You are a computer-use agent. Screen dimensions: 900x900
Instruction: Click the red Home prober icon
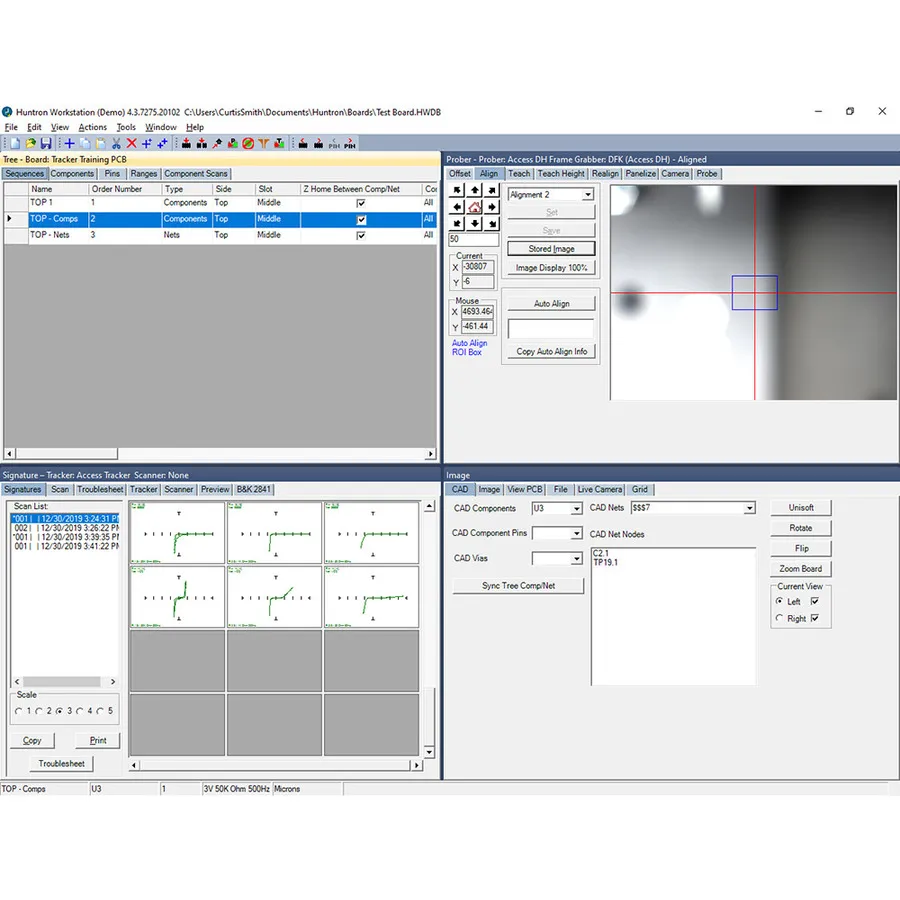[x=475, y=207]
